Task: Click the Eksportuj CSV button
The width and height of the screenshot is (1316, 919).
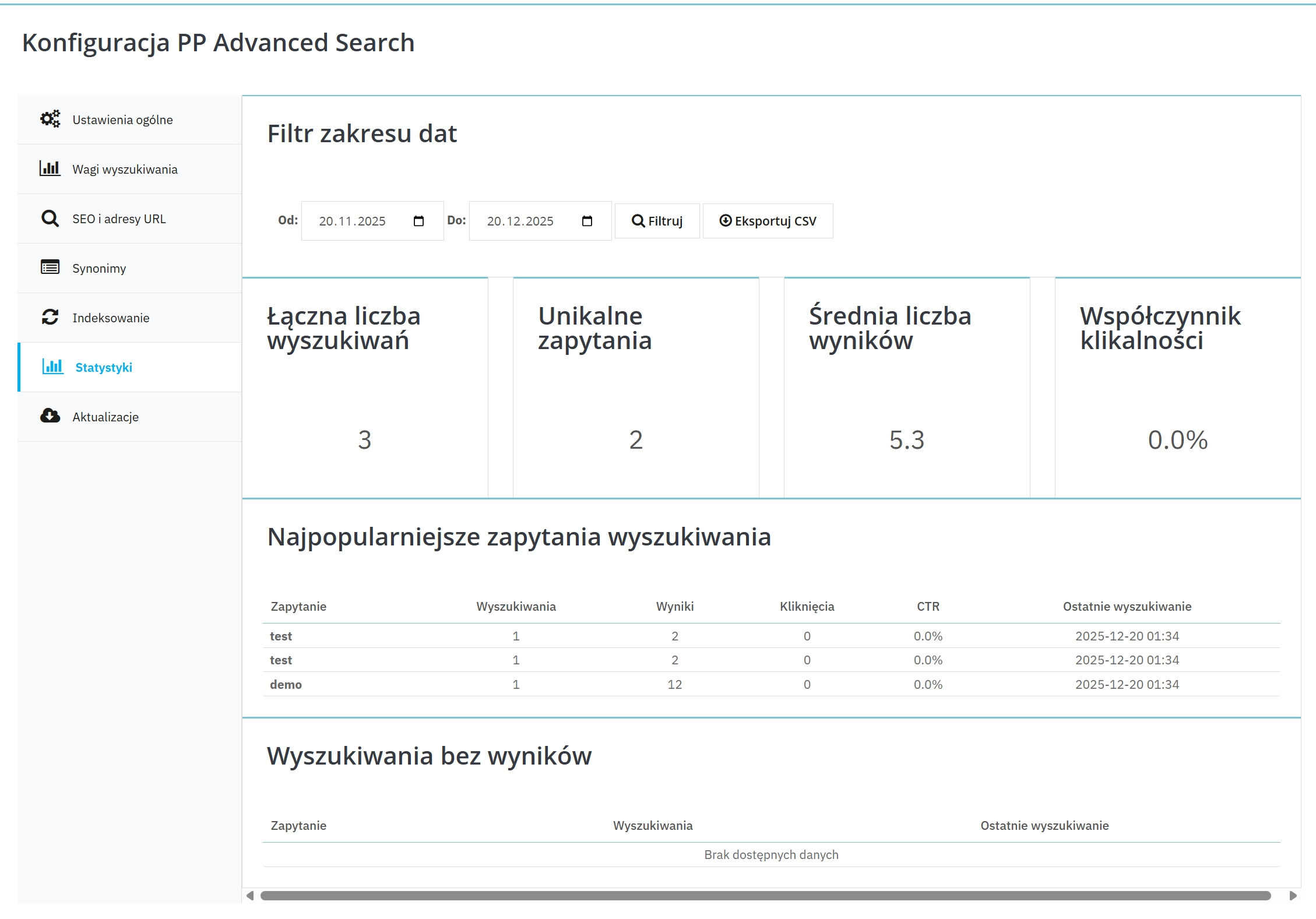Action: (x=768, y=220)
